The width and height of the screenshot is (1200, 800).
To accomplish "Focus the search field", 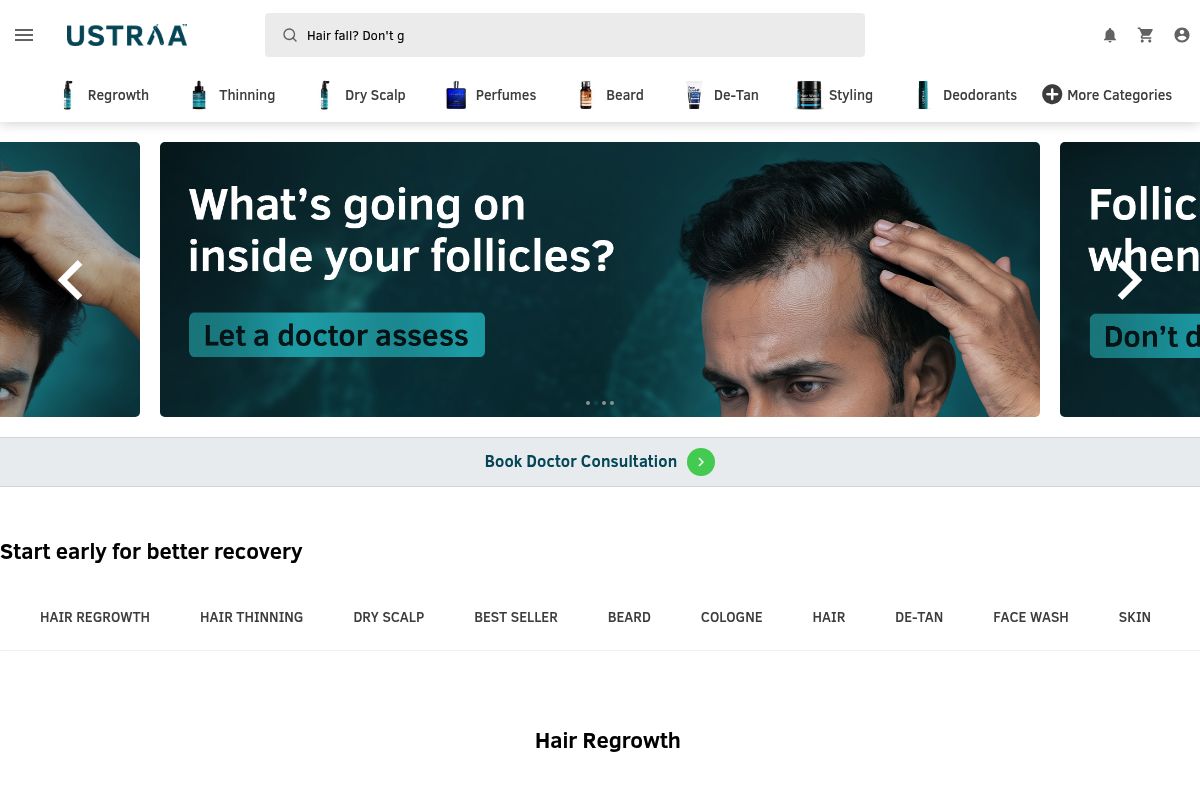I will 565,35.
